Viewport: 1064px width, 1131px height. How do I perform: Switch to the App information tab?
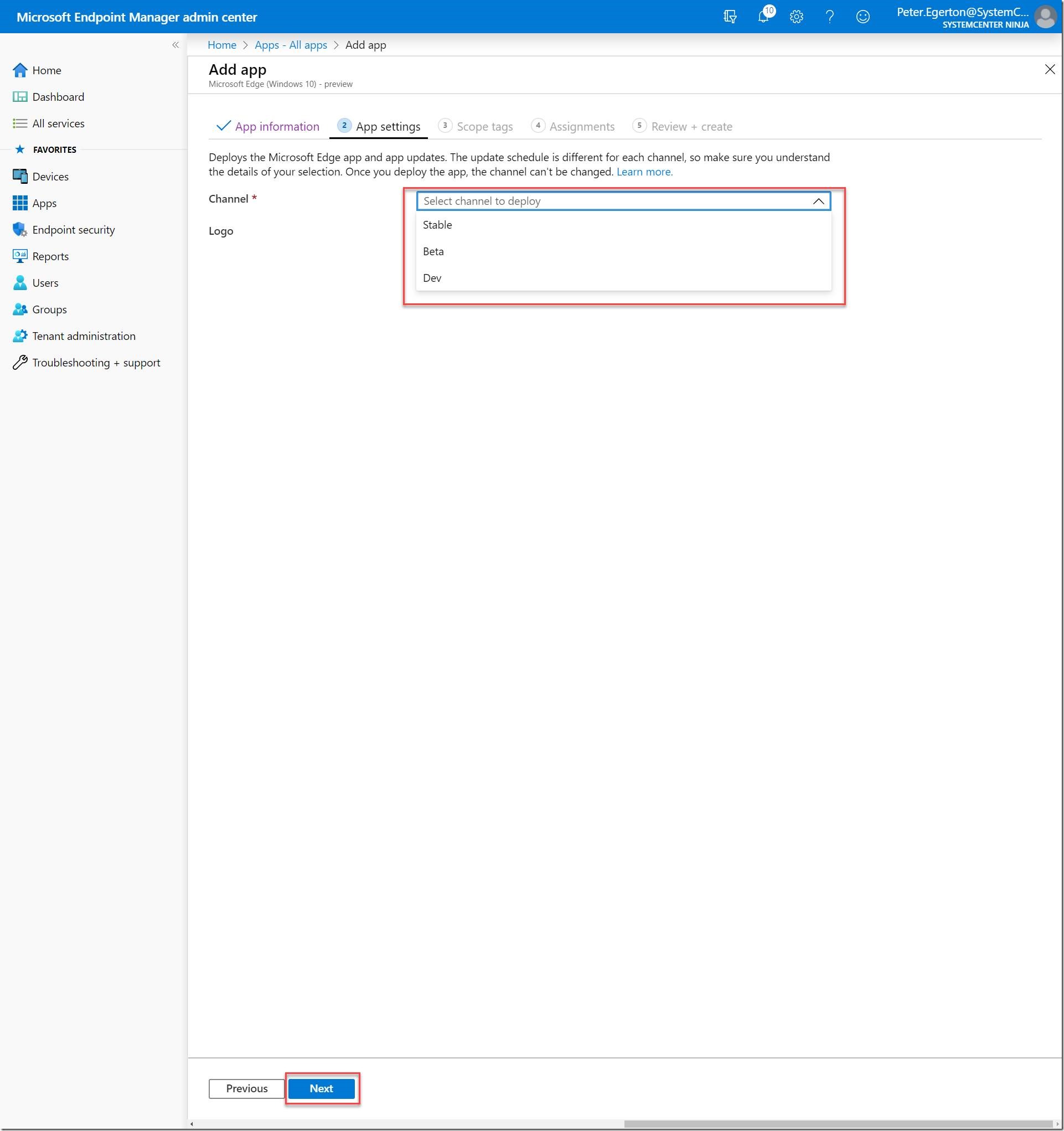[277, 126]
